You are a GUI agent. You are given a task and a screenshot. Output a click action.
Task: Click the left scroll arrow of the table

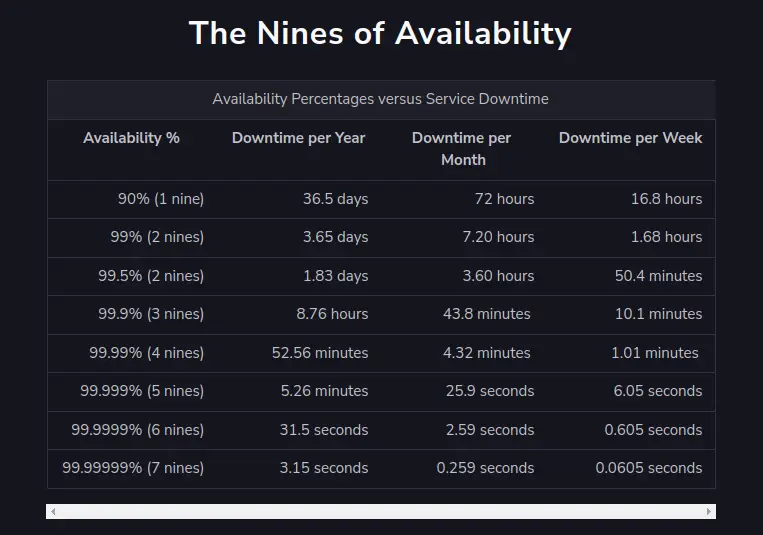53,511
